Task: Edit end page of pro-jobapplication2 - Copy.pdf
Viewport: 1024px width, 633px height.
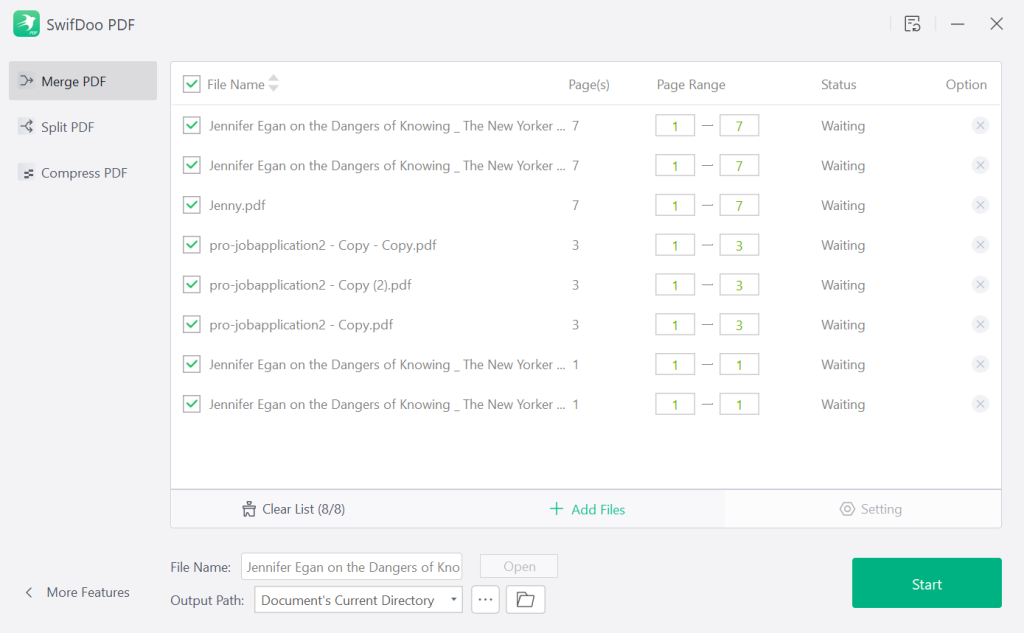Action: click(x=739, y=325)
